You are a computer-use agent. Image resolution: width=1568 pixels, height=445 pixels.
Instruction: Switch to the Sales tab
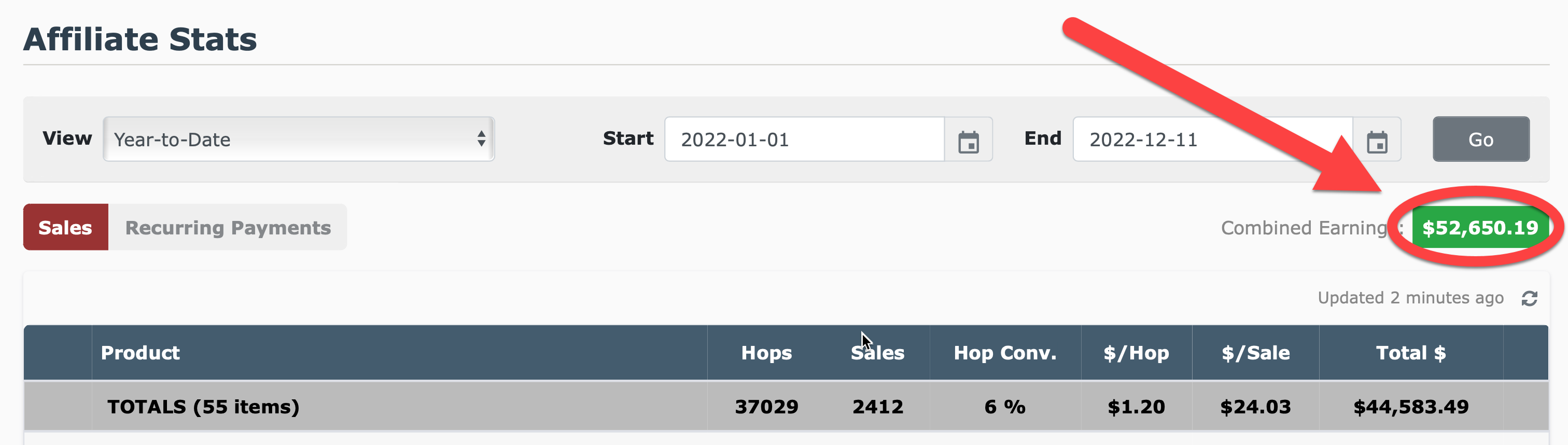(66, 227)
